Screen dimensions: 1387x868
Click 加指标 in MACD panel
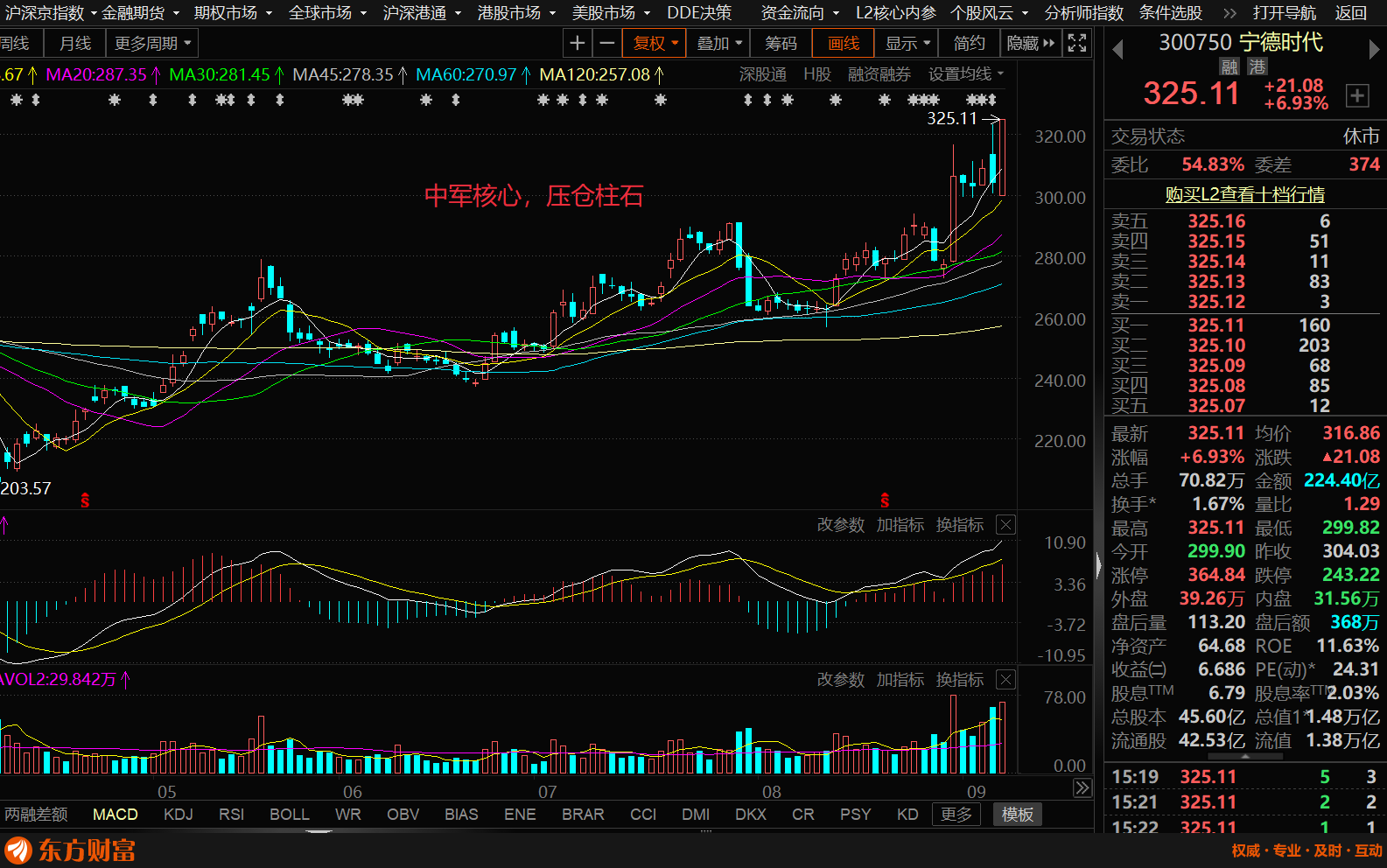900,525
